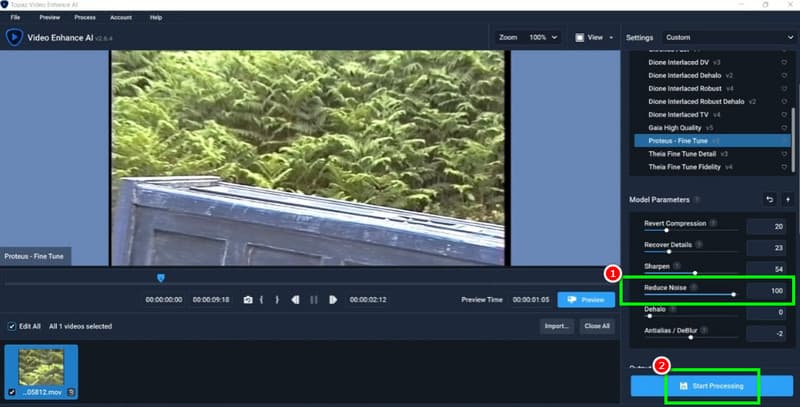
Task: Click the Revert Compression slider handle
Action: [x=666, y=231]
